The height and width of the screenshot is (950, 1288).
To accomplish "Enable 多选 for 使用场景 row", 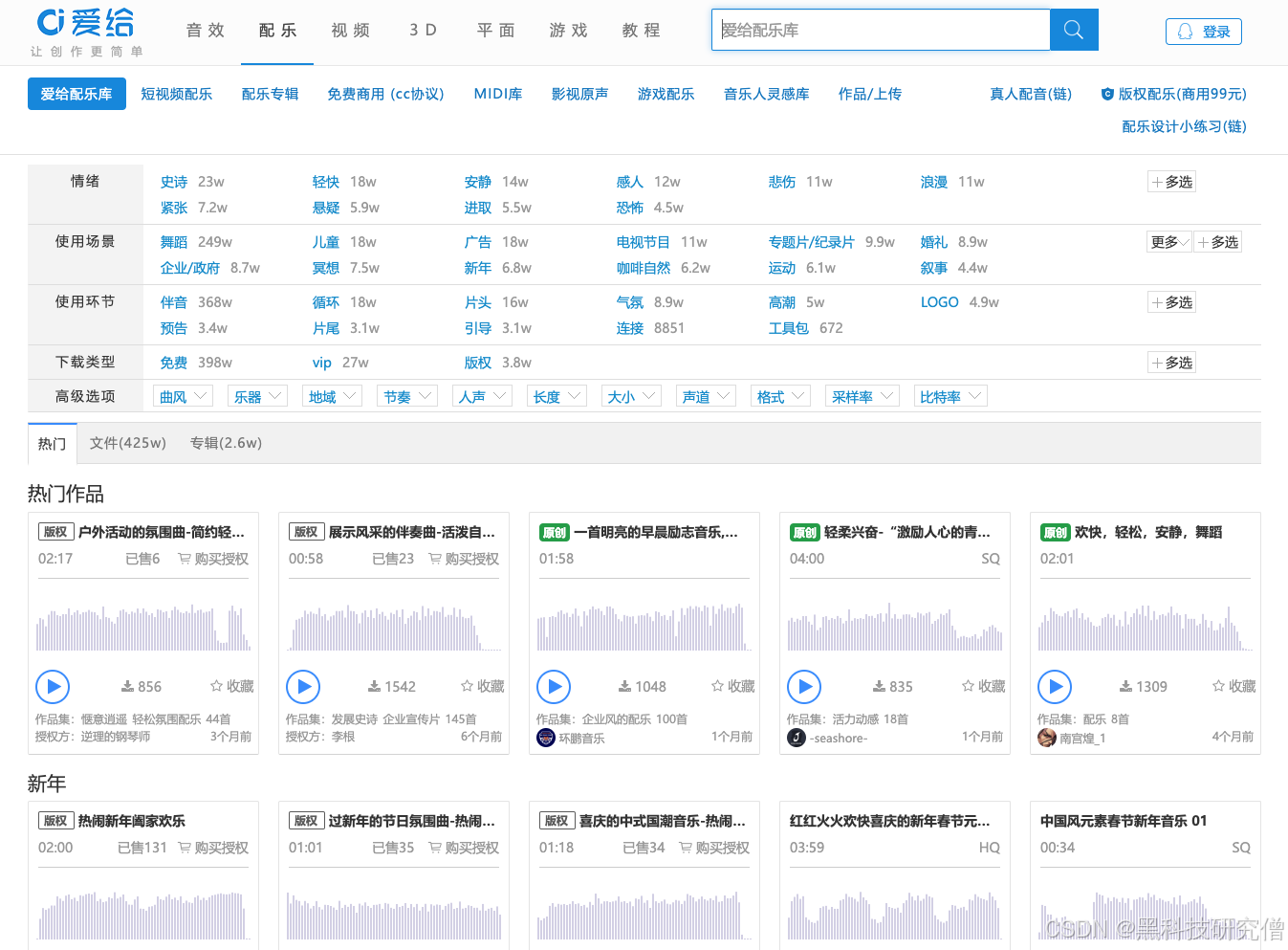I will [x=1218, y=242].
